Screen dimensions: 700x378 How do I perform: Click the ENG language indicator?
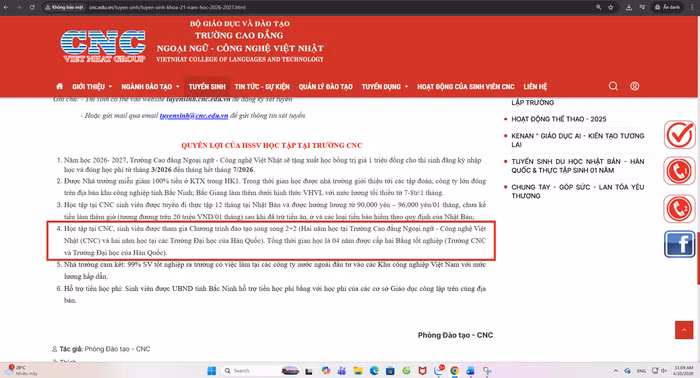tap(641, 371)
